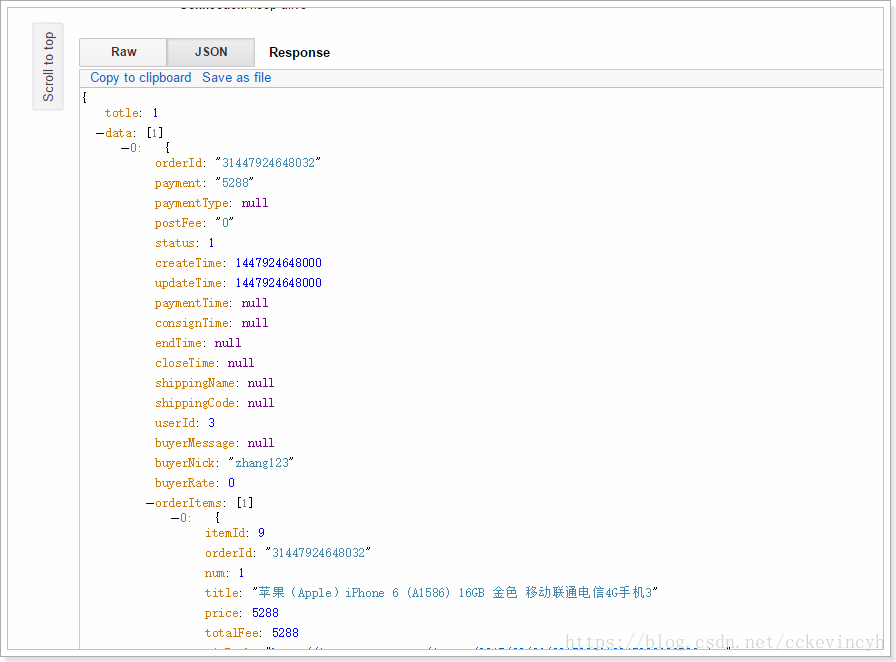Viewport: 896px width, 662px height.
Task: Collapse the first orderItems entry
Action: (x=175, y=518)
